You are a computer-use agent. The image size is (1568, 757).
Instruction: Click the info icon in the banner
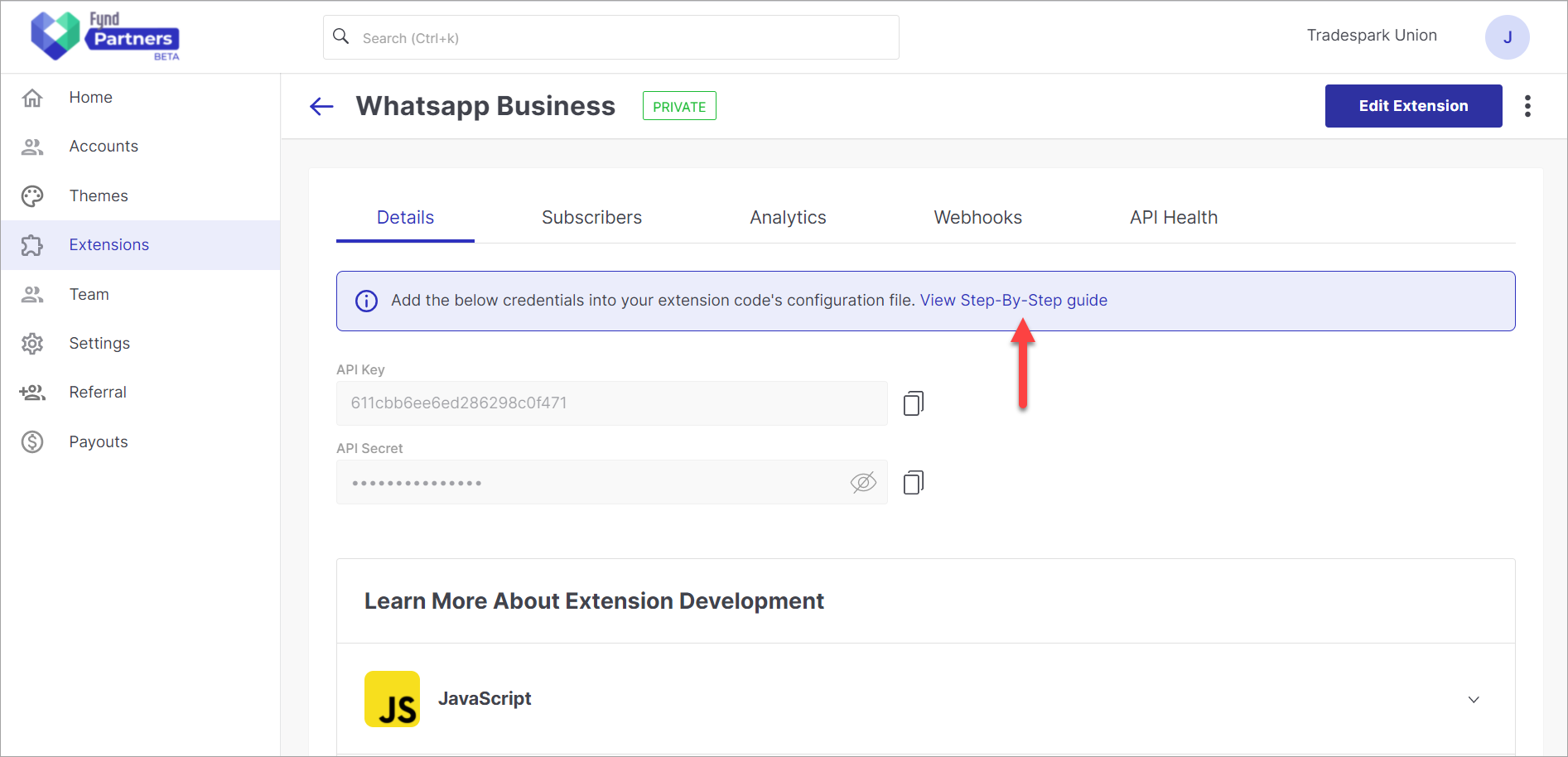click(x=366, y=301)
